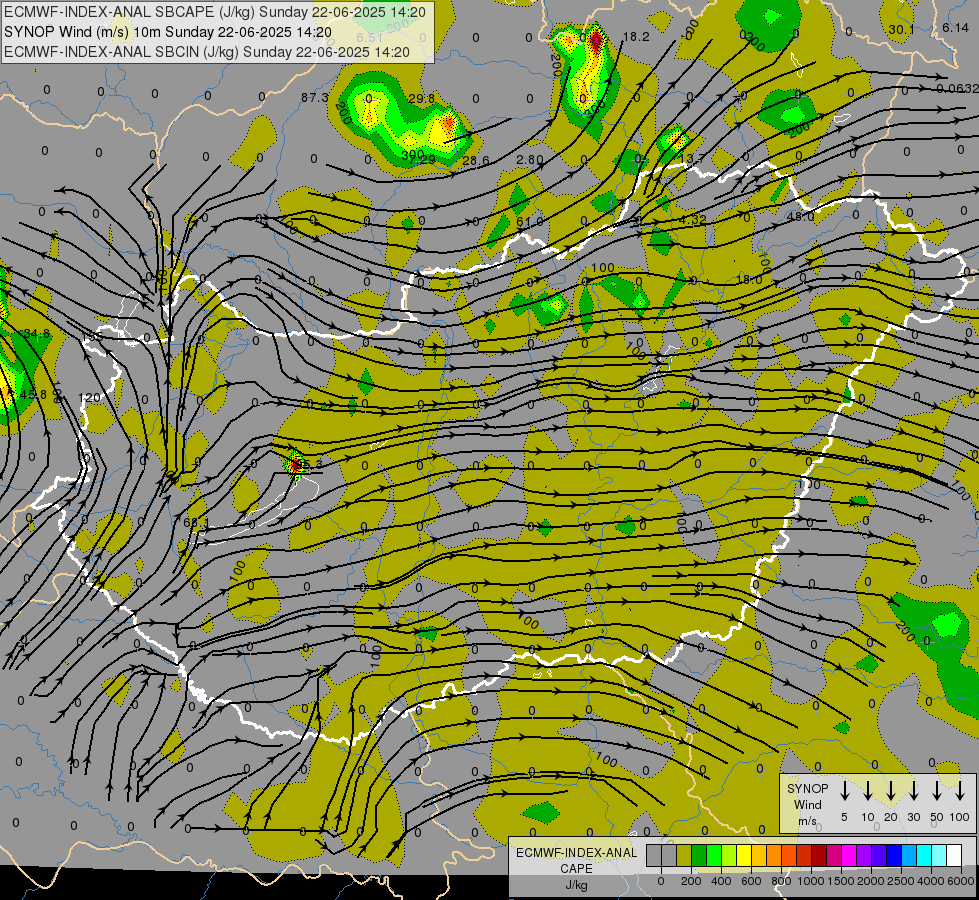Click the map value 4.32
The image size is (979, 900).
coord(692,219)
